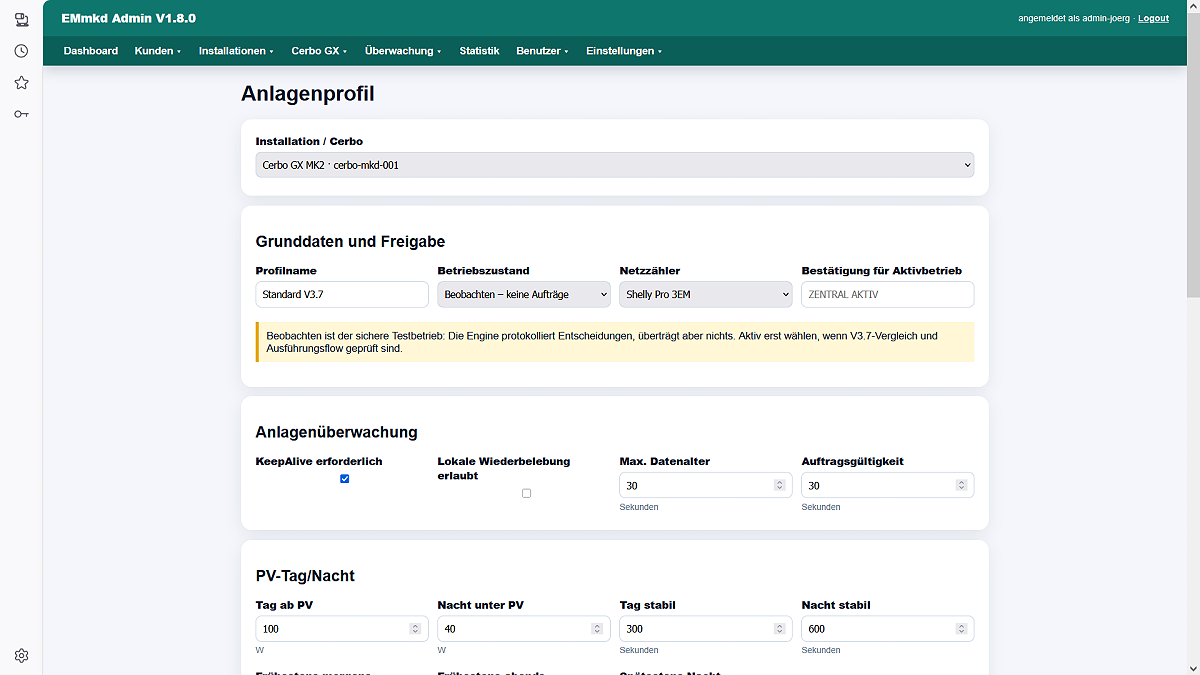Expand the Installationen menu
Image resolution: width=1200 pixels, height=675 pixels.
click(236, 51)
